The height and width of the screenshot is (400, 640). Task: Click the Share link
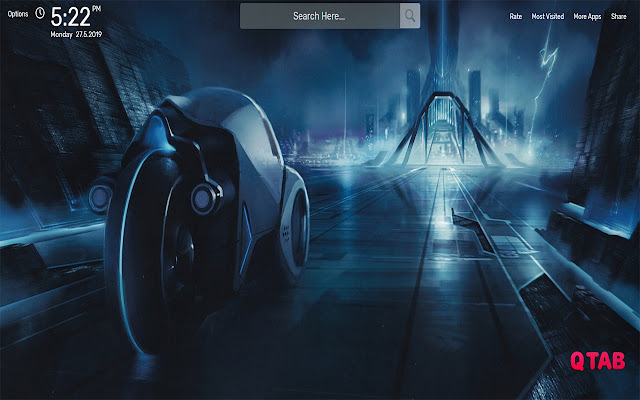618,16
